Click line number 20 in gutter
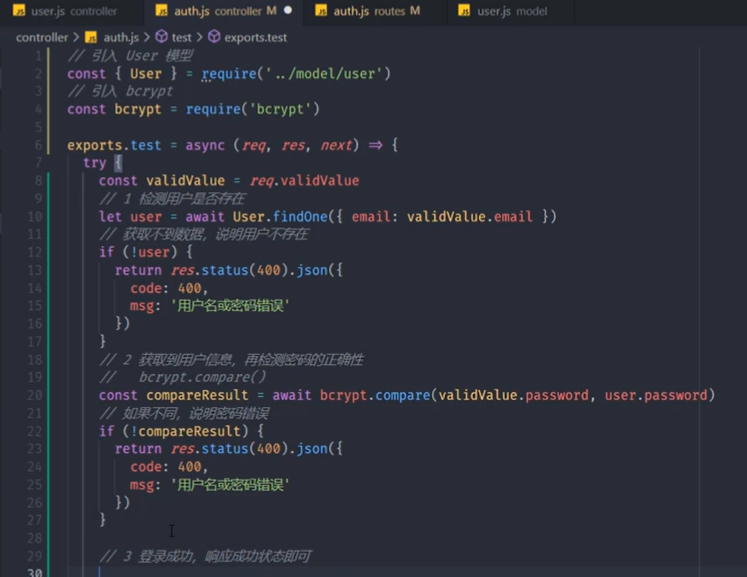The width and height of the screenshot is (747, 577). (x=34, y=395)
